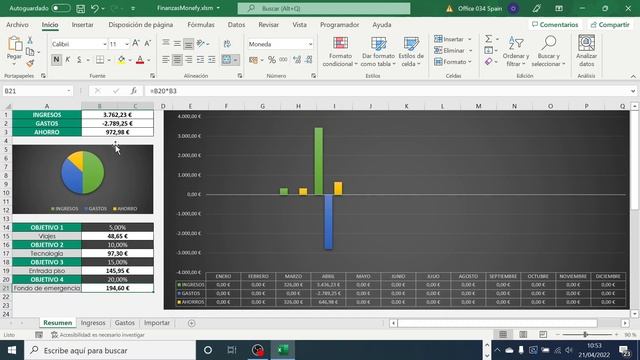
Task: Open the Moneda number format dropdown
Action: tap(310, 44)
